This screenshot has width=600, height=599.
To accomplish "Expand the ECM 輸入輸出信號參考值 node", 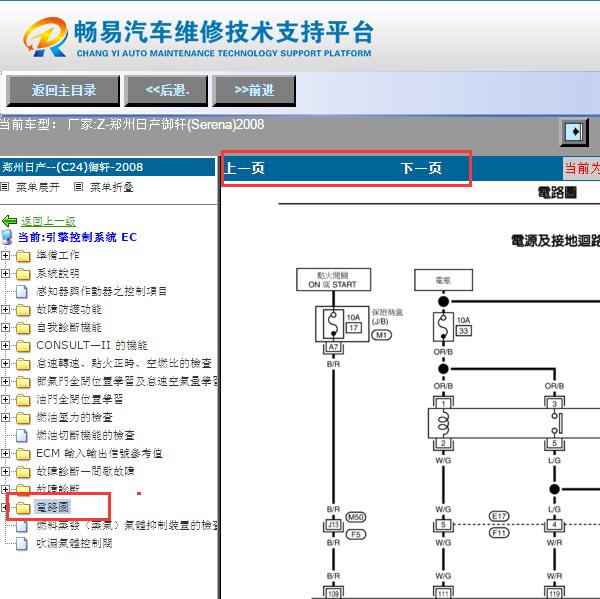I will click(5, 454).
